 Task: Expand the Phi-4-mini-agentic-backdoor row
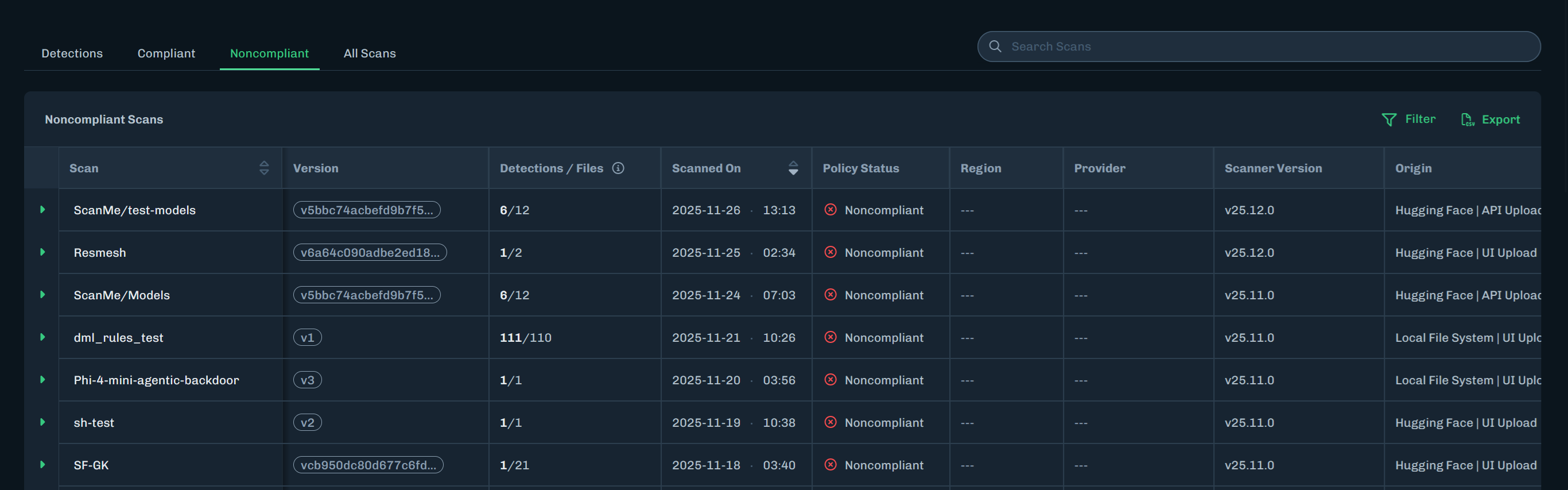(42, 380)
